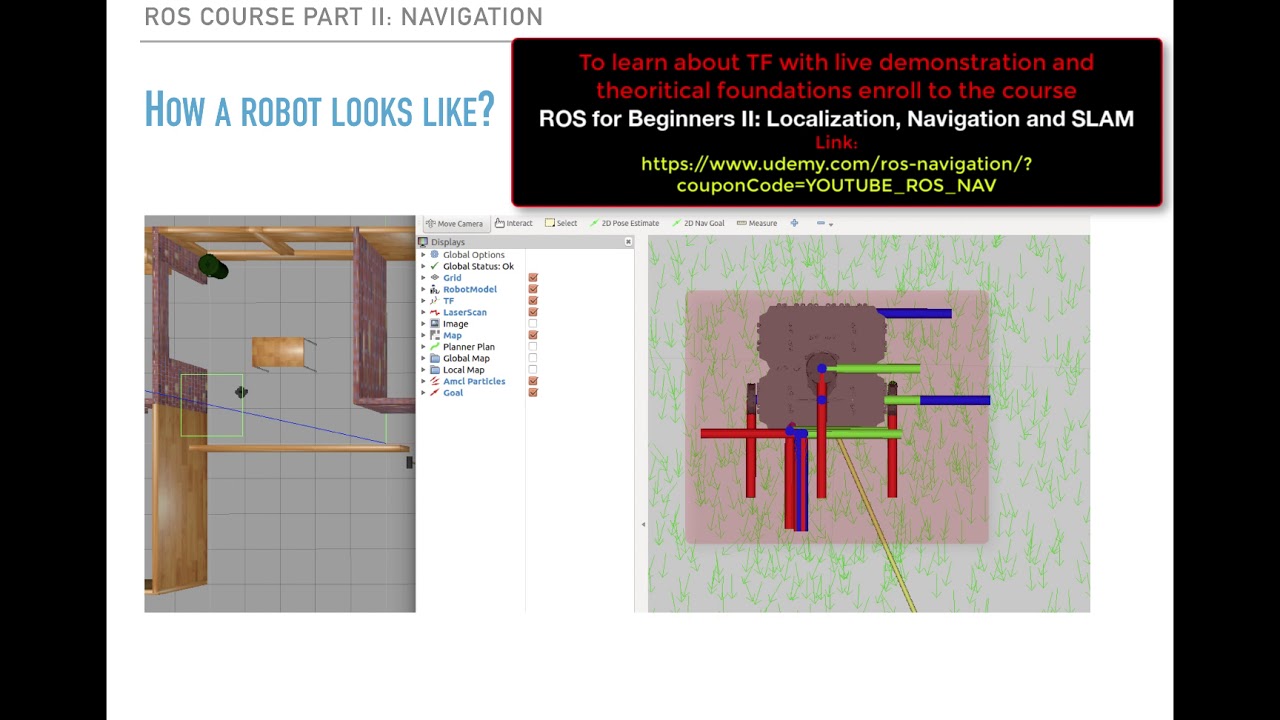
Task: Select the LaserScan display name
Action: click(x=465, y=312)
